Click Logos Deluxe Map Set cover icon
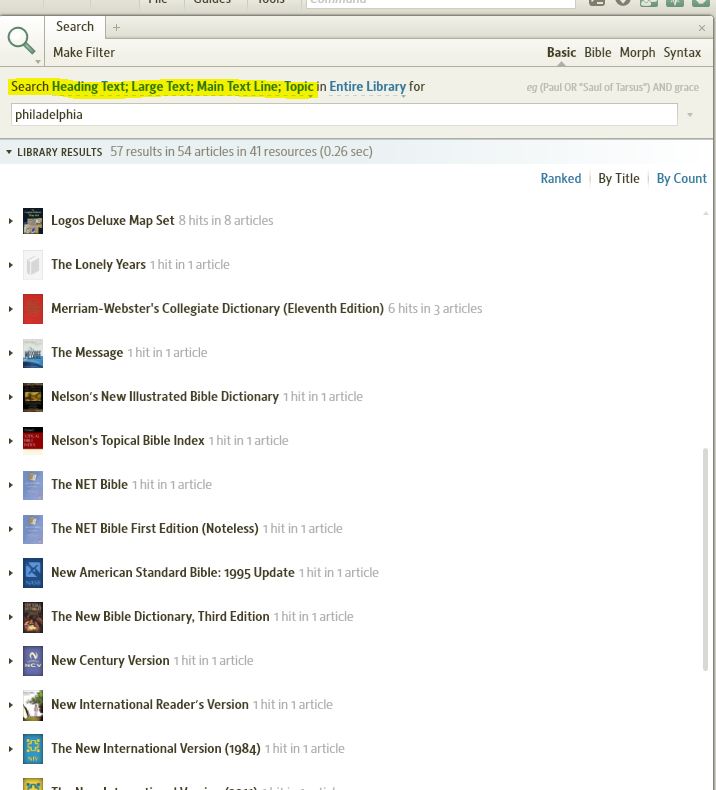The width and height of the screenshot is (716, 790). (x=33, y=221)
